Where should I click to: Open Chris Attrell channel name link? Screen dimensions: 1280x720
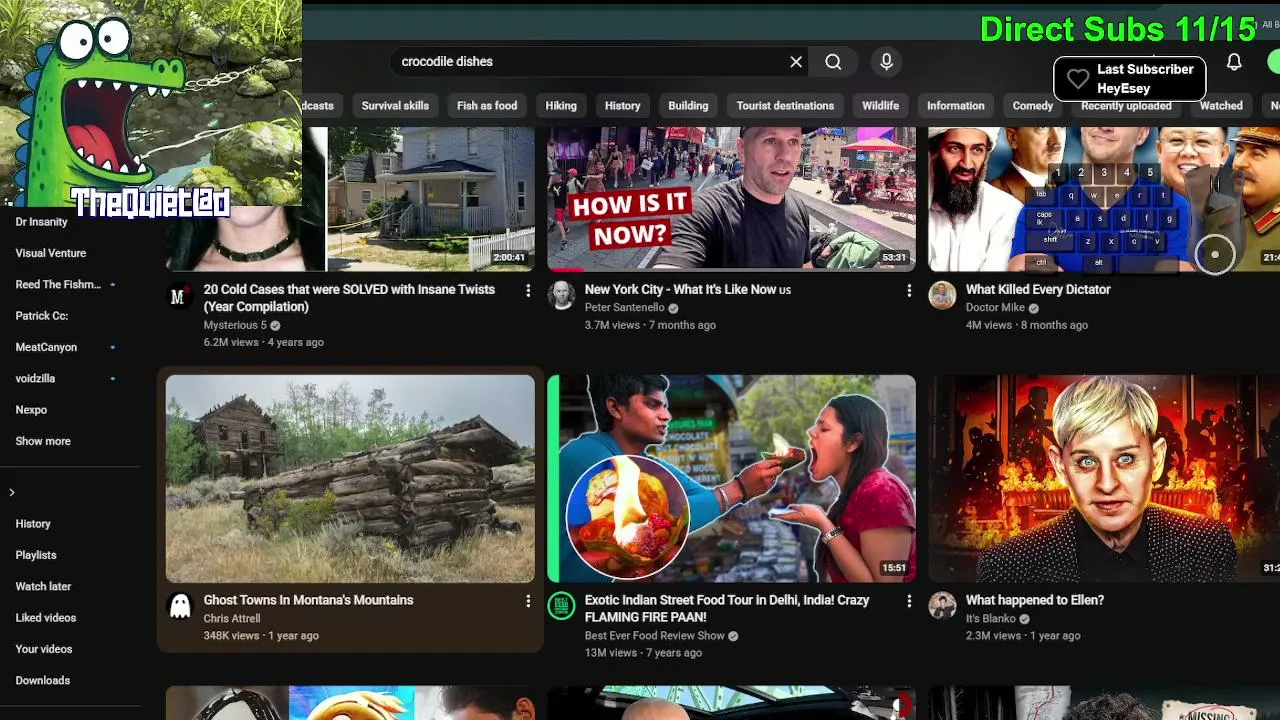tap(232, 619)
